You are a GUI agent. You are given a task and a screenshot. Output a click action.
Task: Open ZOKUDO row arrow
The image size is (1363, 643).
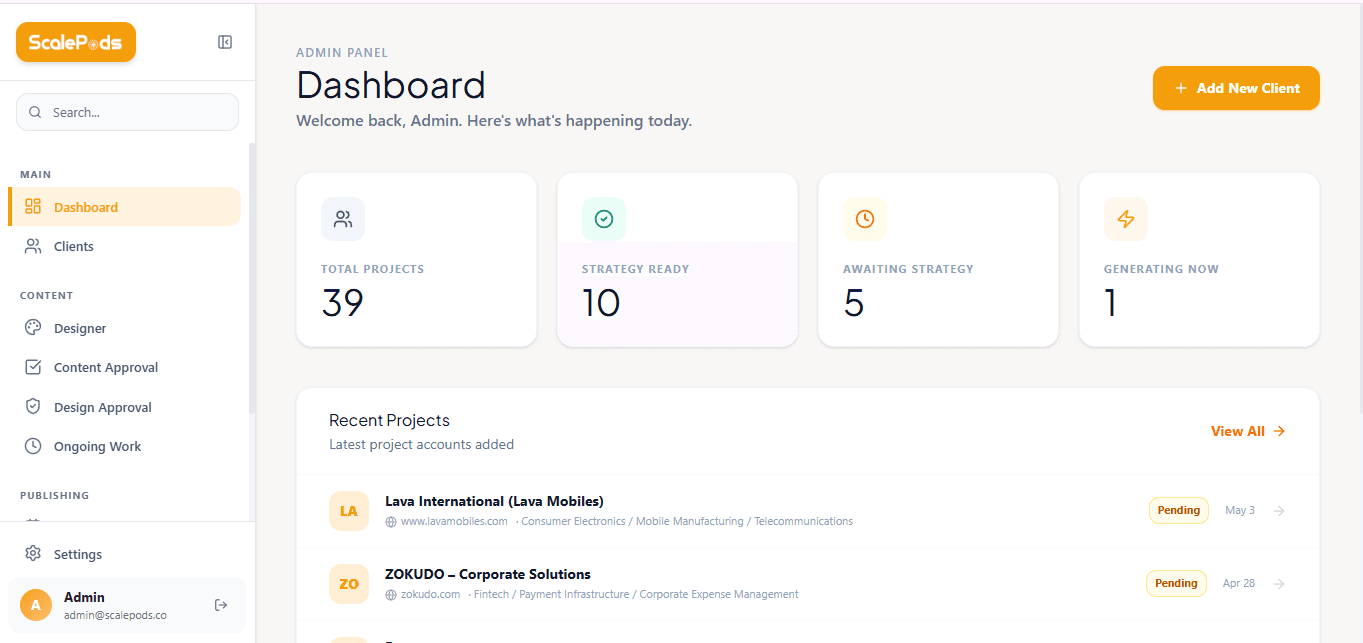tap(1279, 584)
